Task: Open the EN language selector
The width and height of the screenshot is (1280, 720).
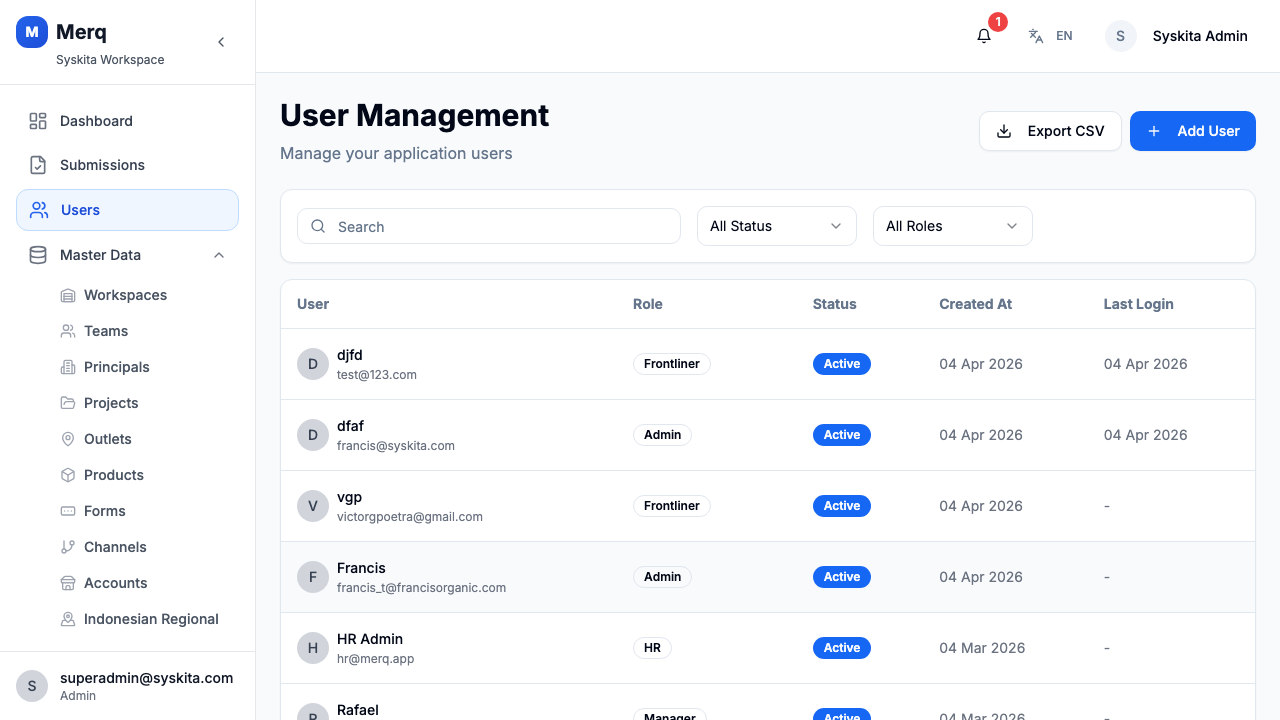Action: pyautogui.click(x=1051, y=36)
